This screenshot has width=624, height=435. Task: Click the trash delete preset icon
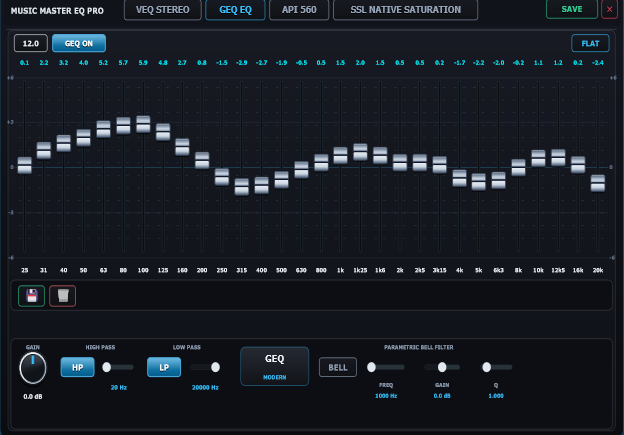click(x=62, y=296)
